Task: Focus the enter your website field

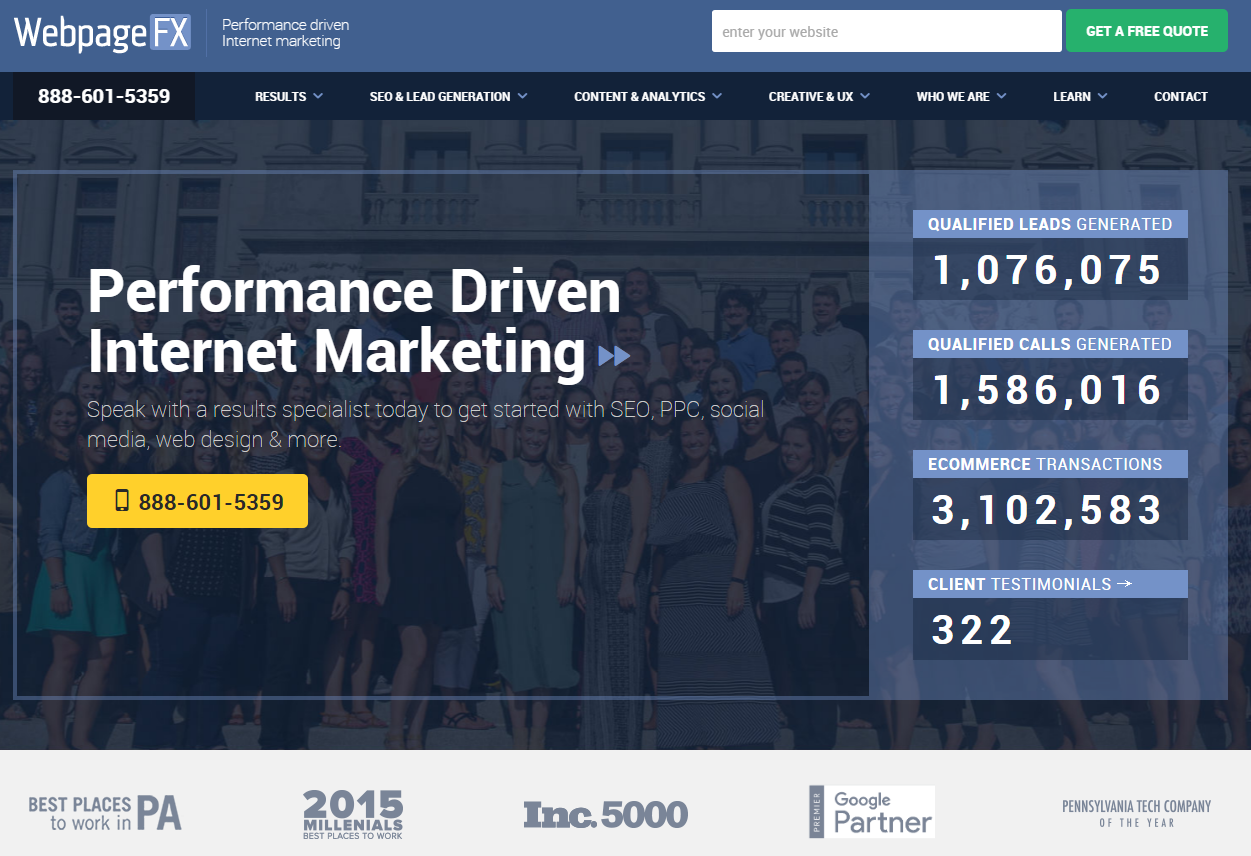Action: [887, 31]
